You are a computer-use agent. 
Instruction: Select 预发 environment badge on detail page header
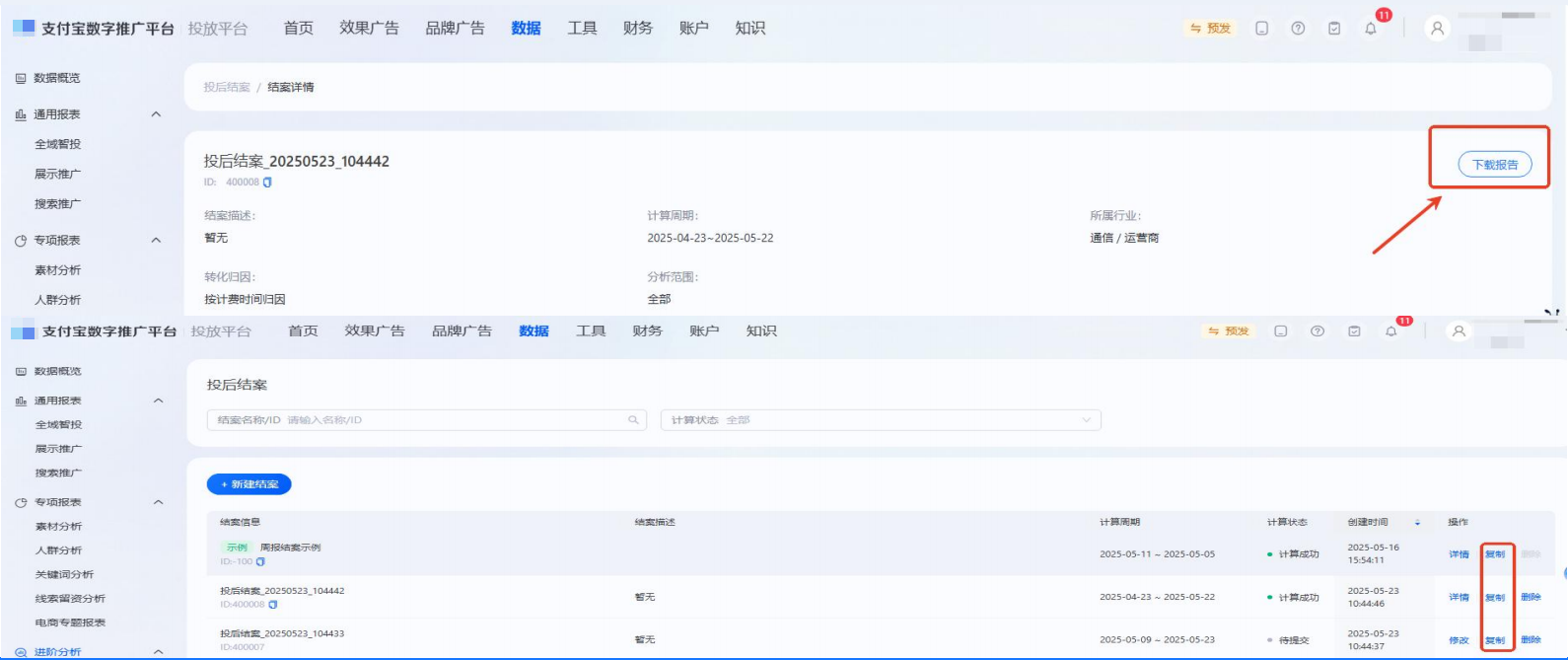tap(1210, 29)
